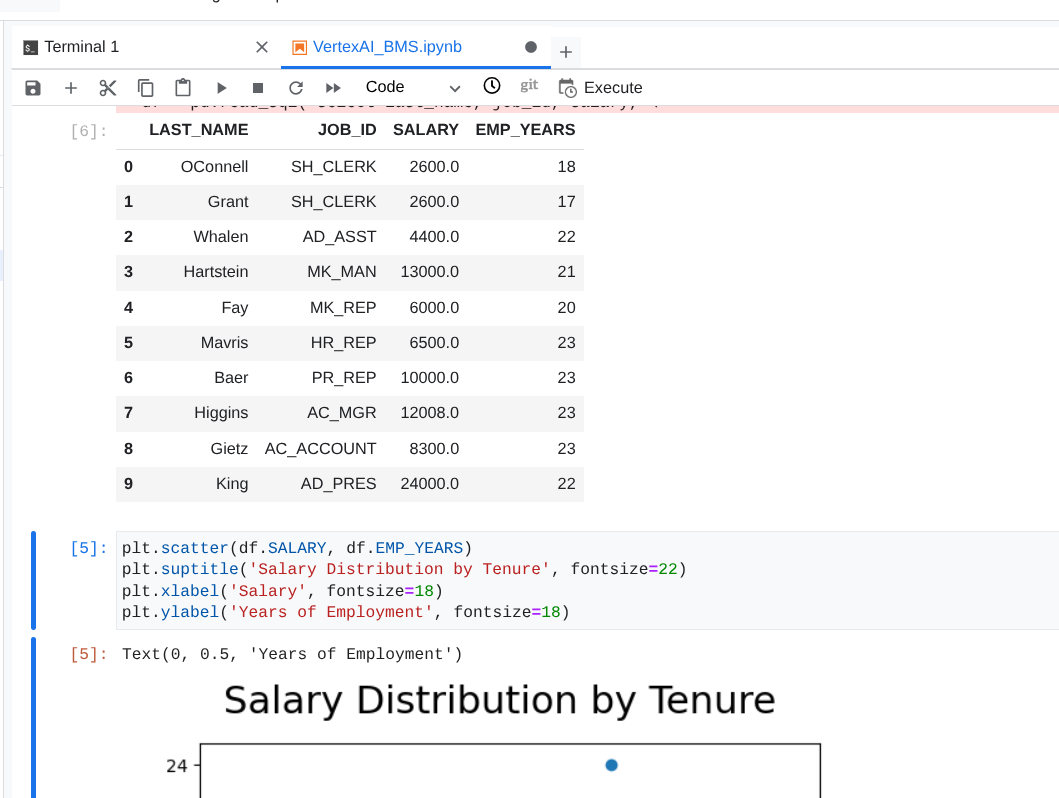This screenshot has width=1059, height=798.
Task: Click the OConnell name cell
Action: coord(214,167)
